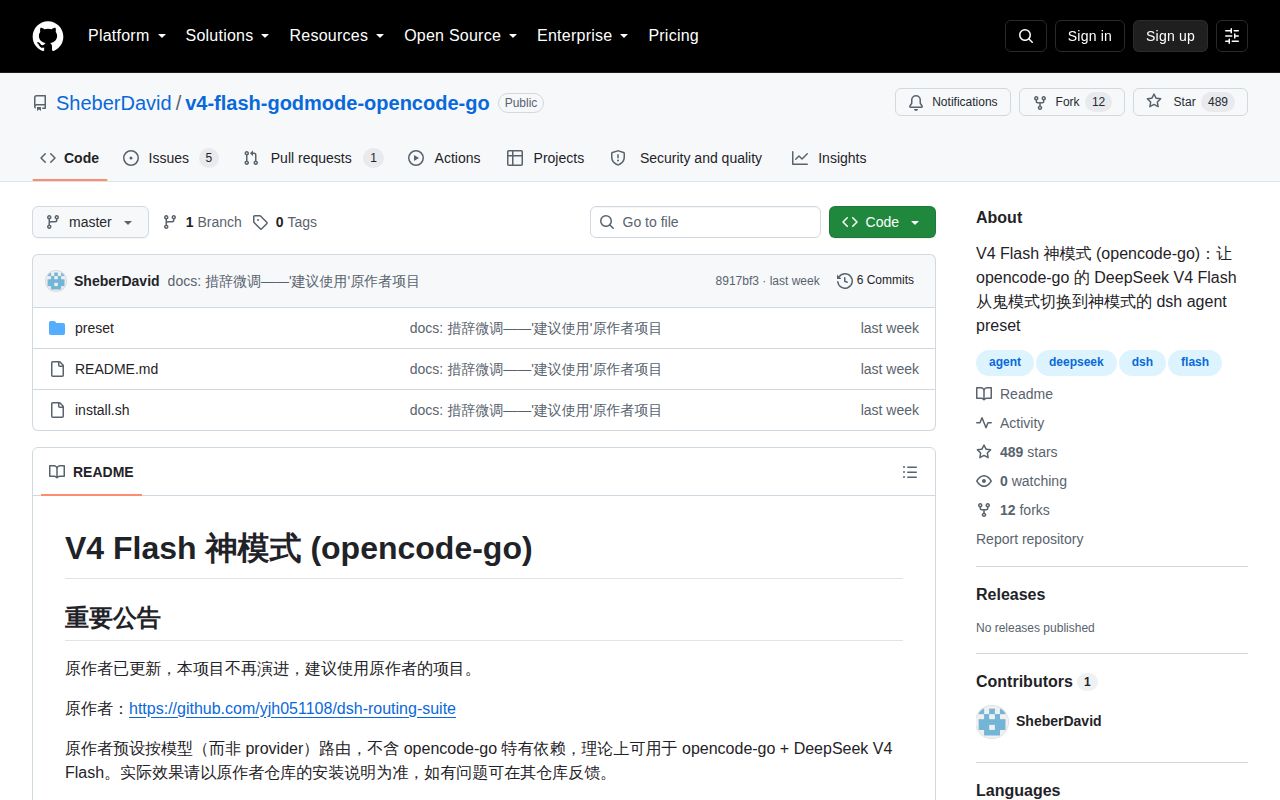Viewport: 1280px width, 800px height.
Task: Open commit message in preset row
Action: 535,328
